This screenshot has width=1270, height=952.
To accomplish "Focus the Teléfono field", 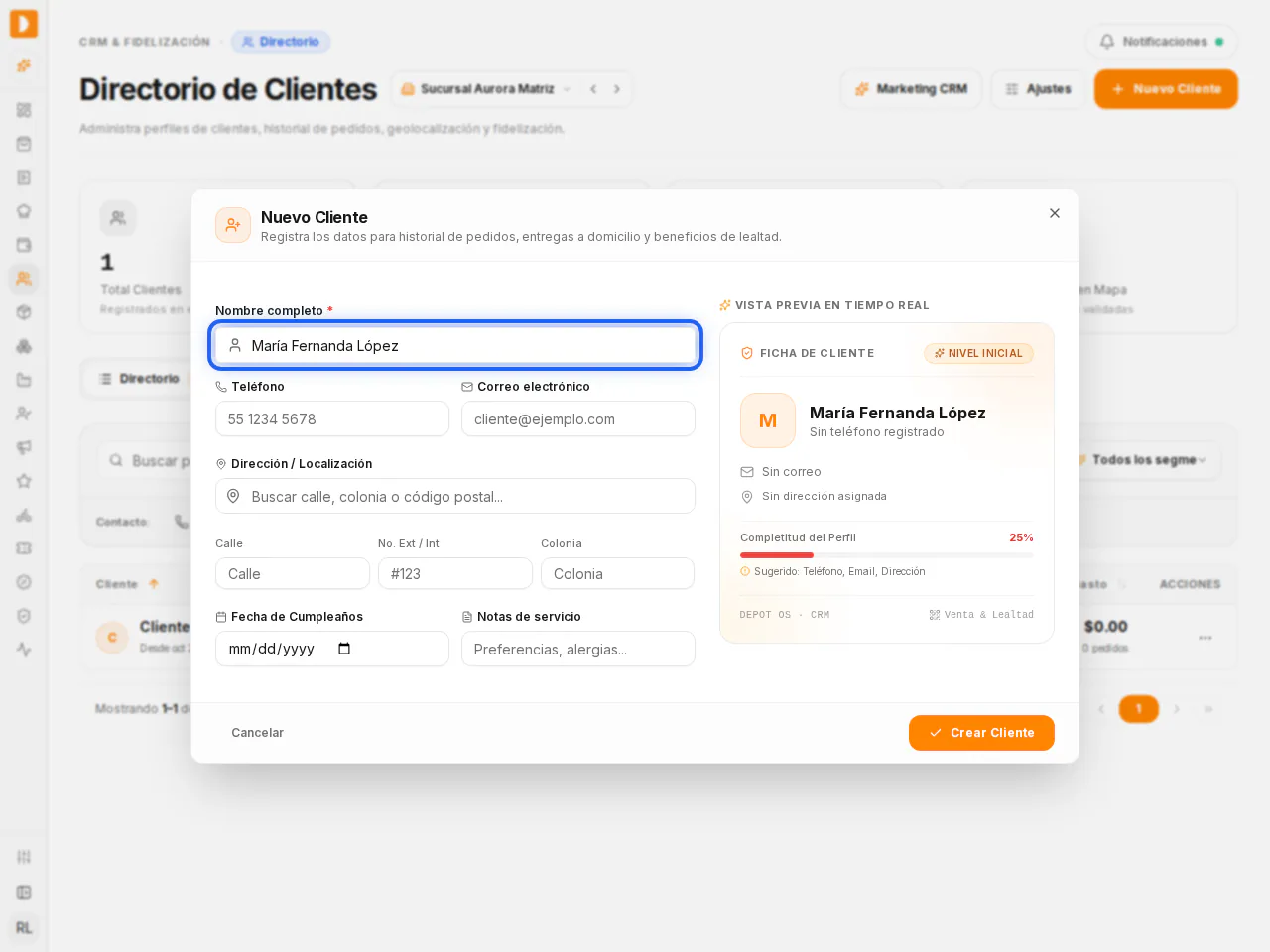I will click(332, 418).
